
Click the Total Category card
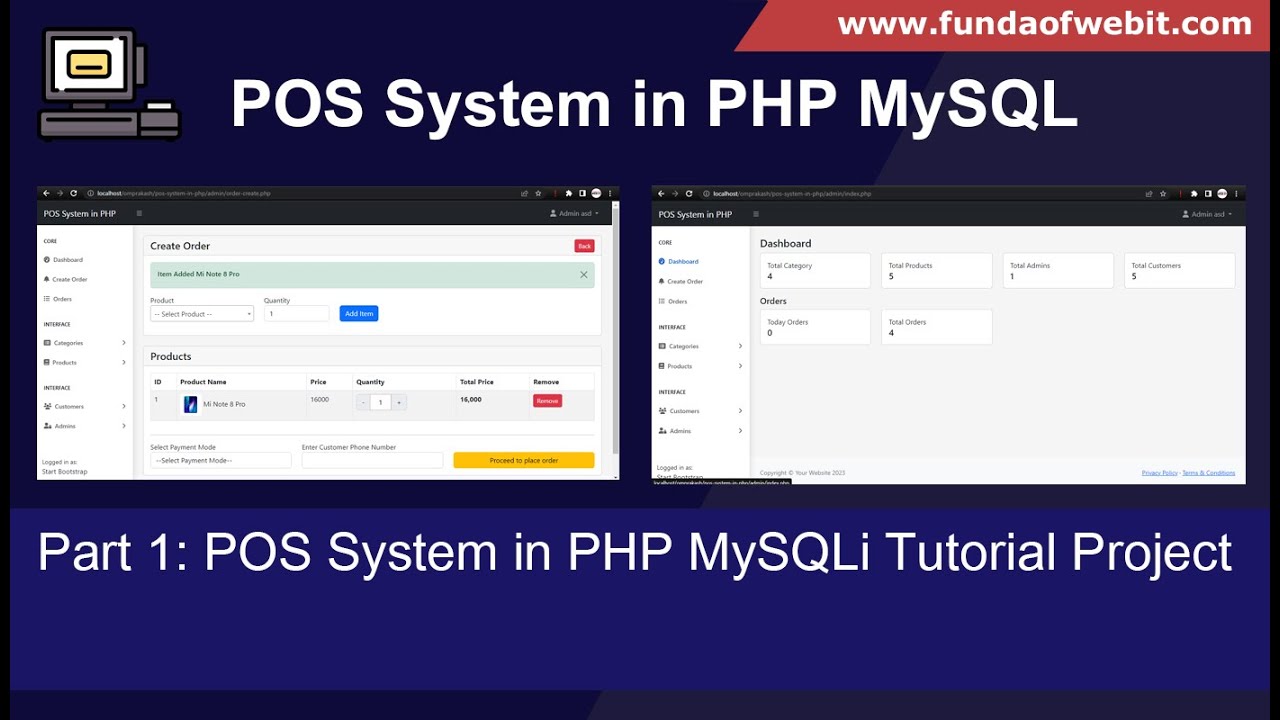point(815,271)
